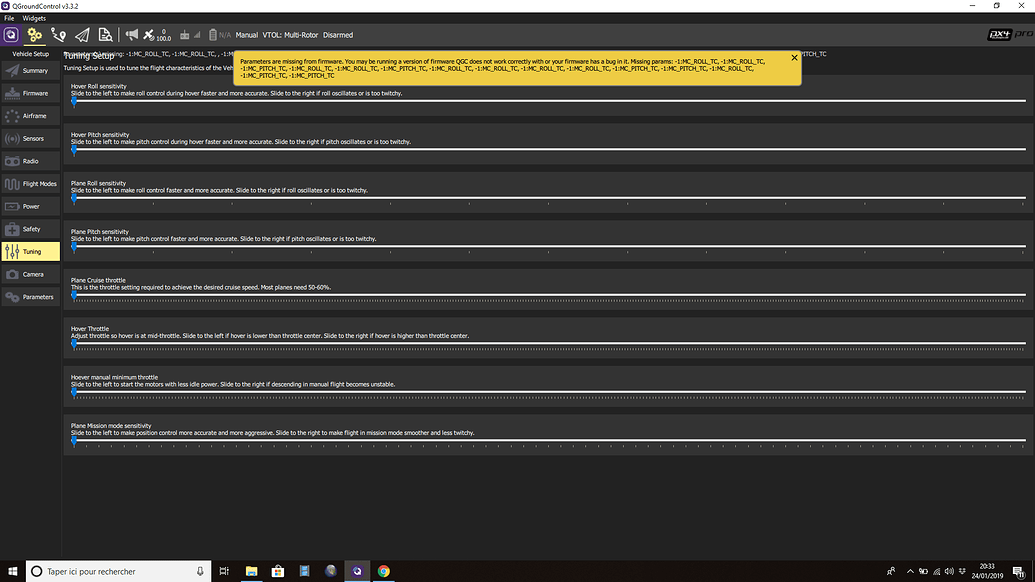Show GPS satellite status indicator
Screen dimensions: 1035x582
(156, 35)
